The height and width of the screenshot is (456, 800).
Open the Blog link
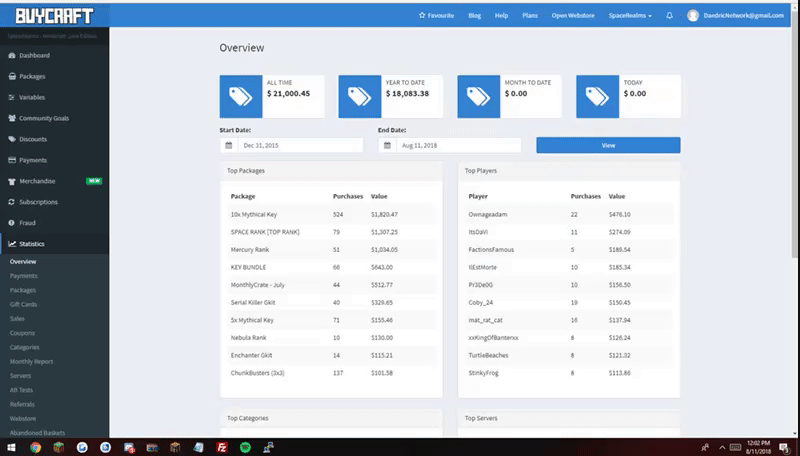click(474, 15)
